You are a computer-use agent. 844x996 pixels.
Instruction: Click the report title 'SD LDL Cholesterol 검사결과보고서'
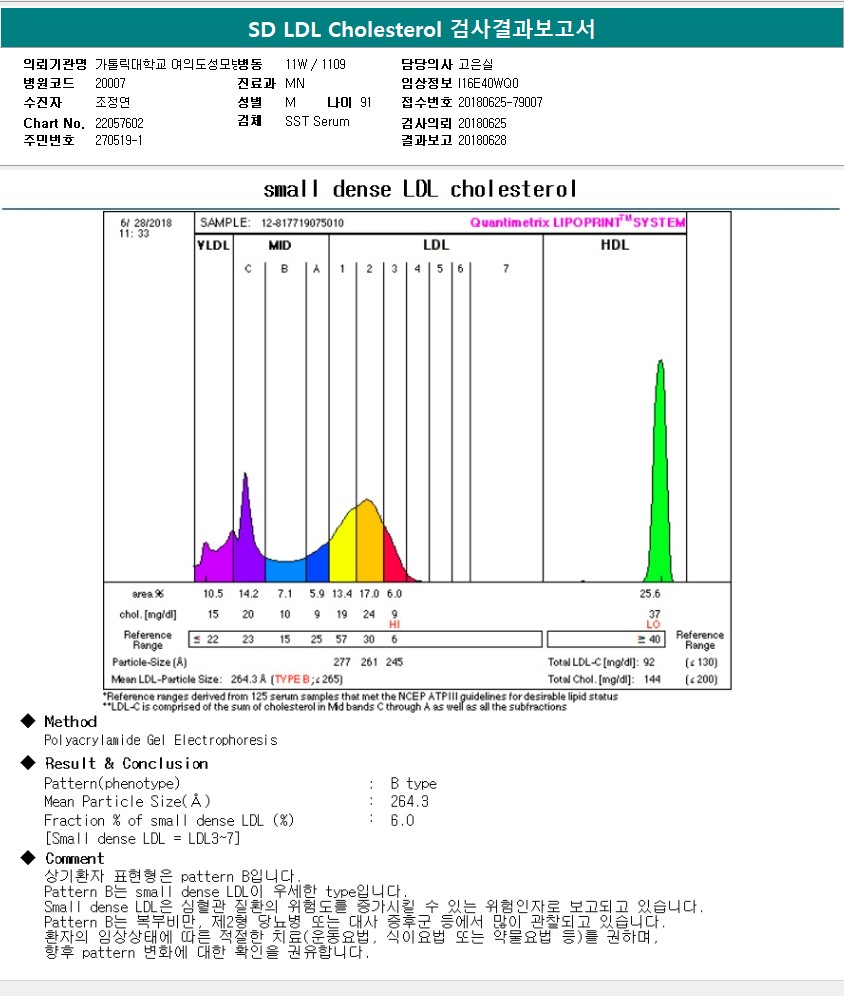pyautogui.click(x=422, y=29)
